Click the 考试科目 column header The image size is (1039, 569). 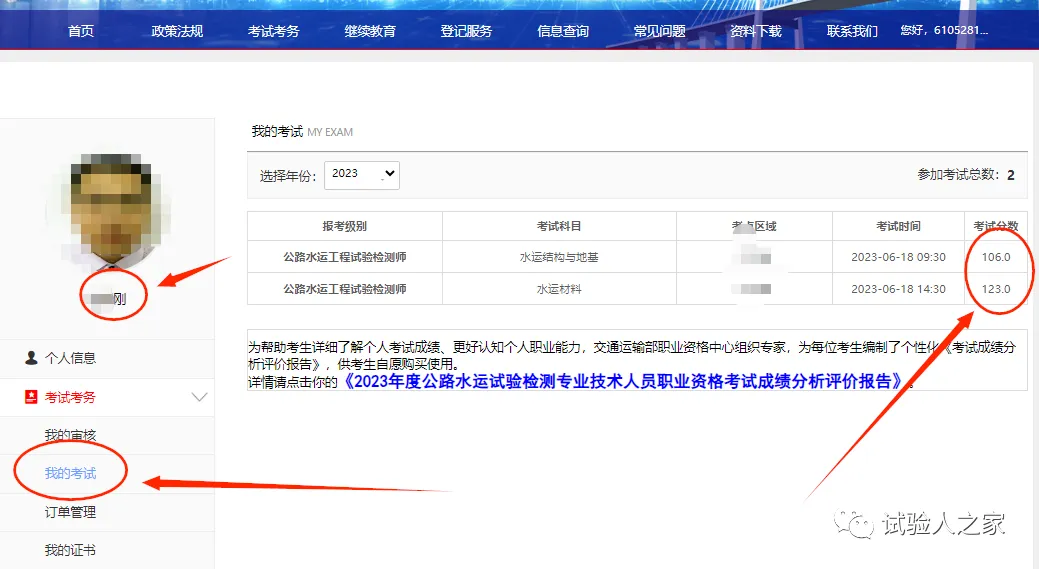[559, 227]
